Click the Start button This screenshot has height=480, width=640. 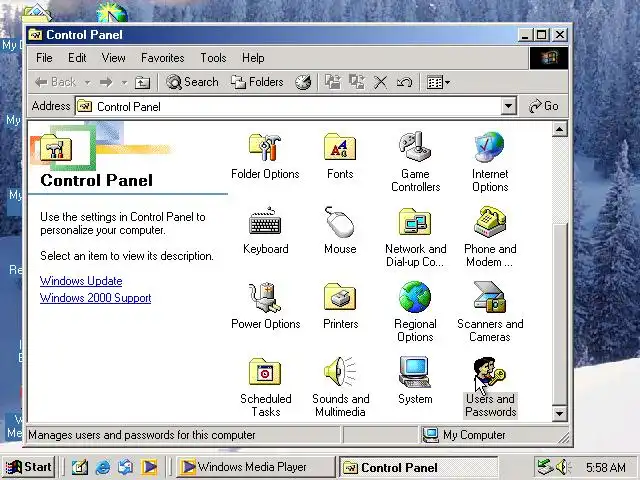coord(28,467)
